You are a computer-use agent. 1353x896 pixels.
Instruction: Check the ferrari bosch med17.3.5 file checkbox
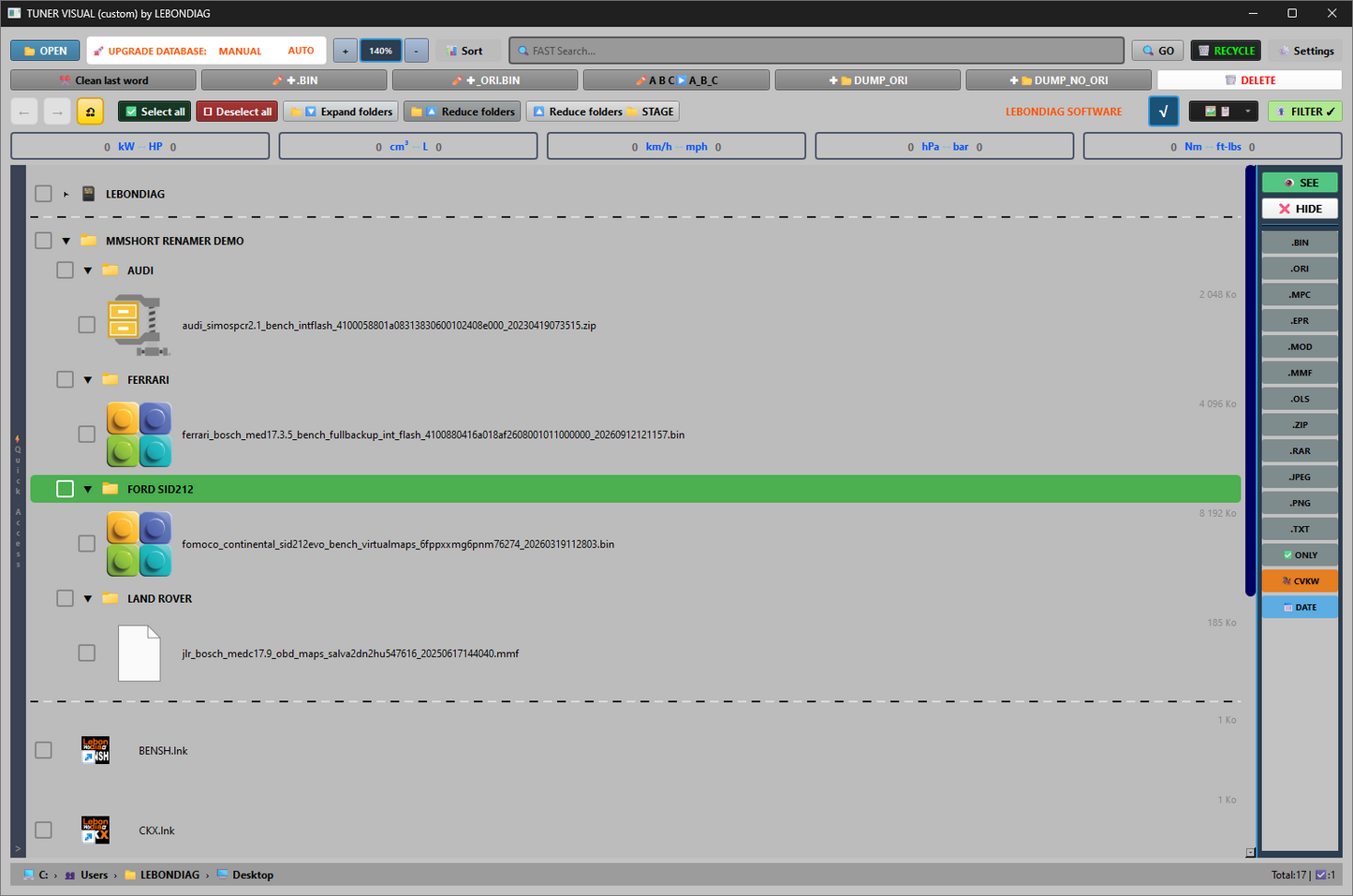pyautogui.click(x=86, y=434)
